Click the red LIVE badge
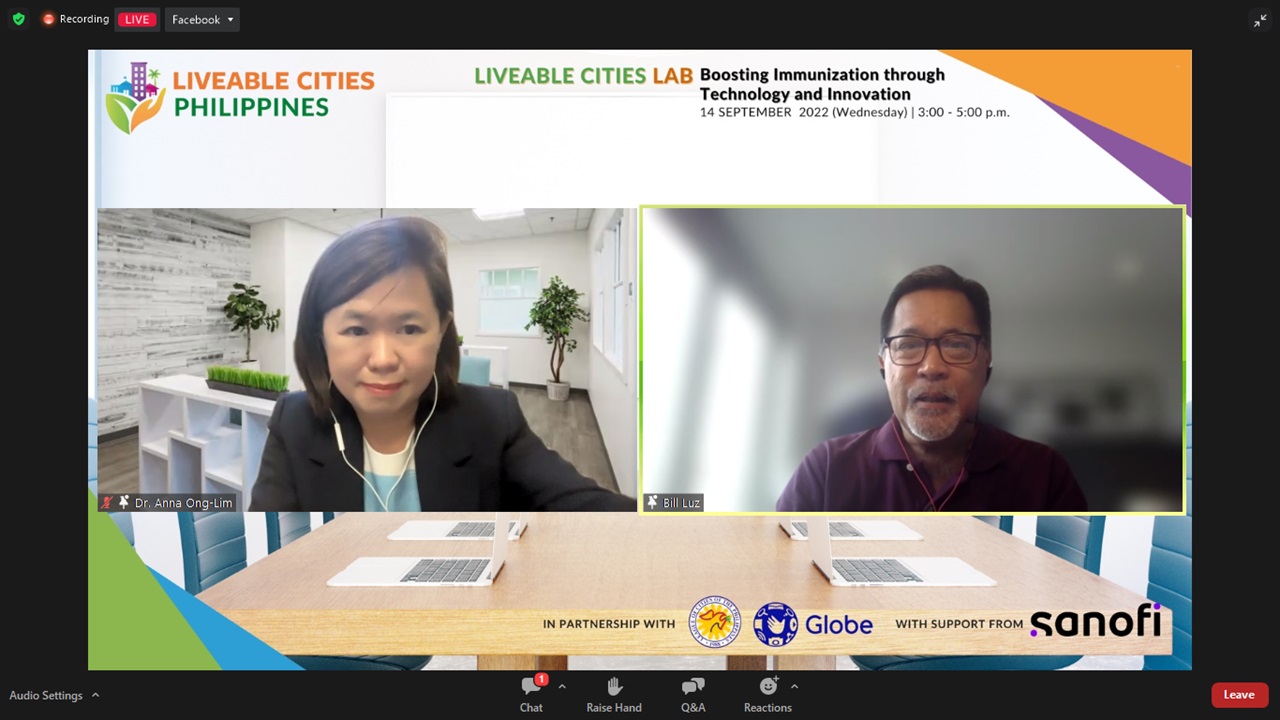The width and height of the screenshot is (1280, 720). (137, 19)
